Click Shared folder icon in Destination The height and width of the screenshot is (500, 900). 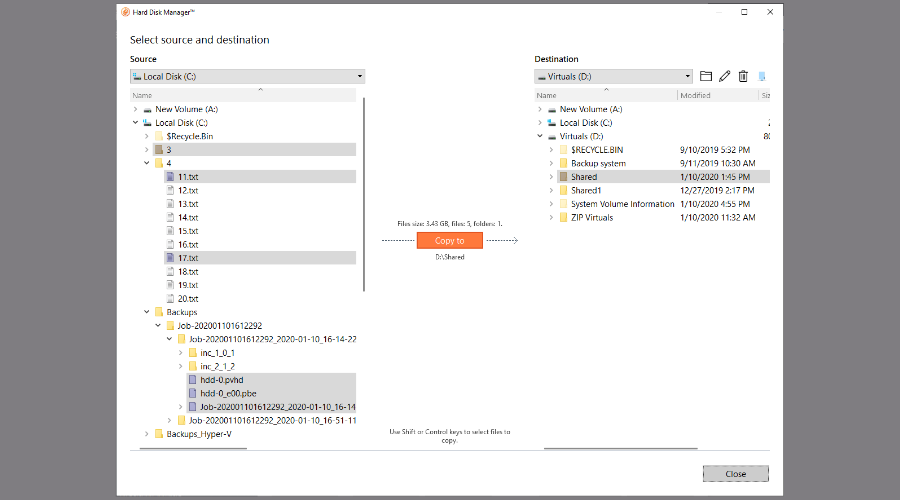point(564,177)
